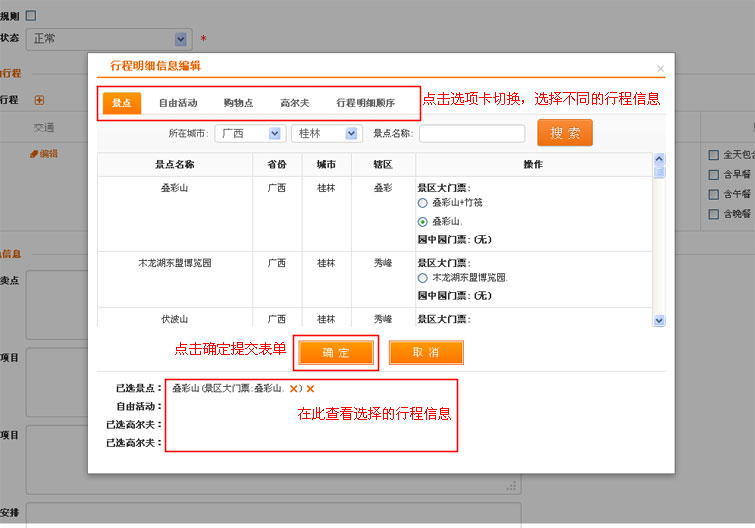Screen dimensions: 755x528
Task: Click the 确定 confirm button
Action: pyautogui.click(x=336, y=352)
